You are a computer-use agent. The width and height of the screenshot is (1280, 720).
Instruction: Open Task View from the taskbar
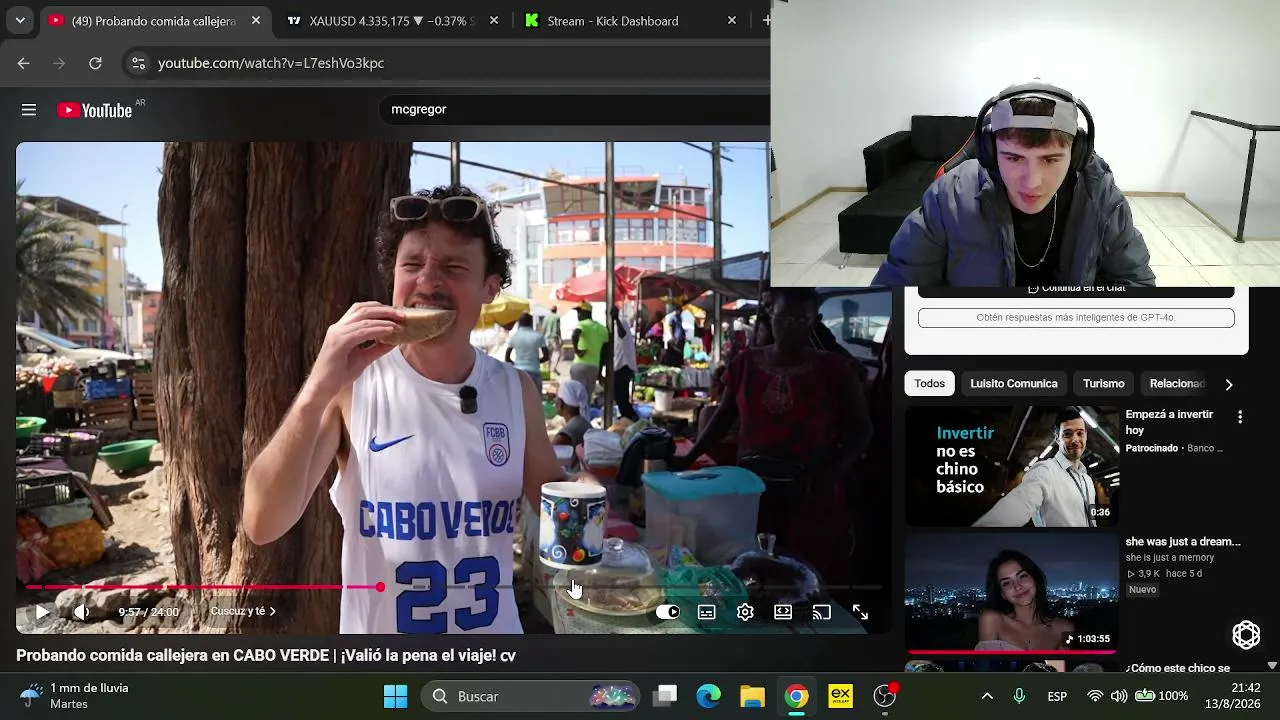666,696
